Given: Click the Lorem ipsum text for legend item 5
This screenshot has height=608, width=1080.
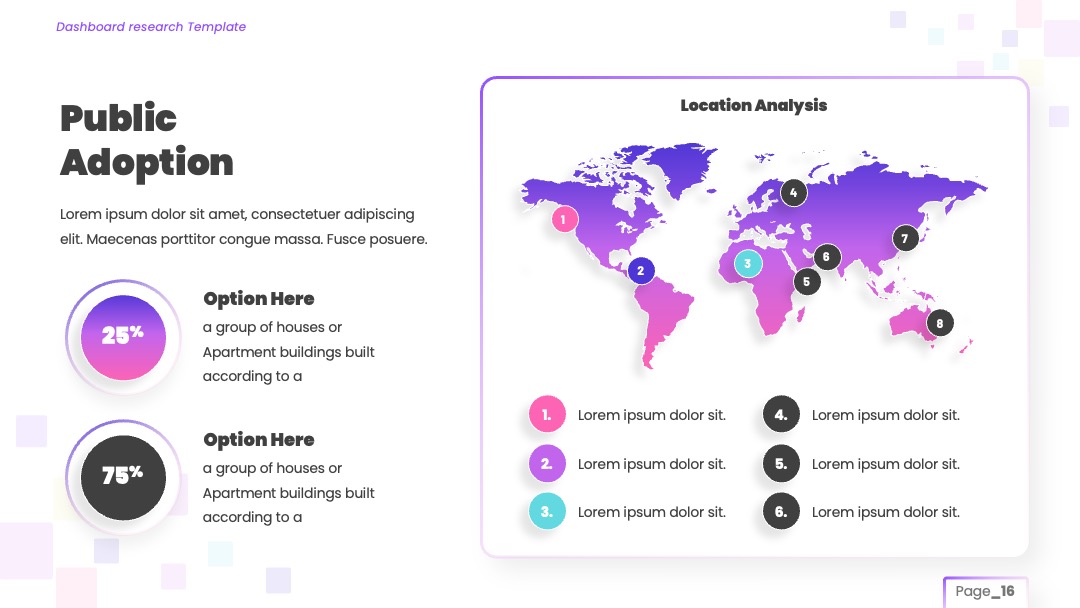Looking at the screenshot, I should pos(886,464).
